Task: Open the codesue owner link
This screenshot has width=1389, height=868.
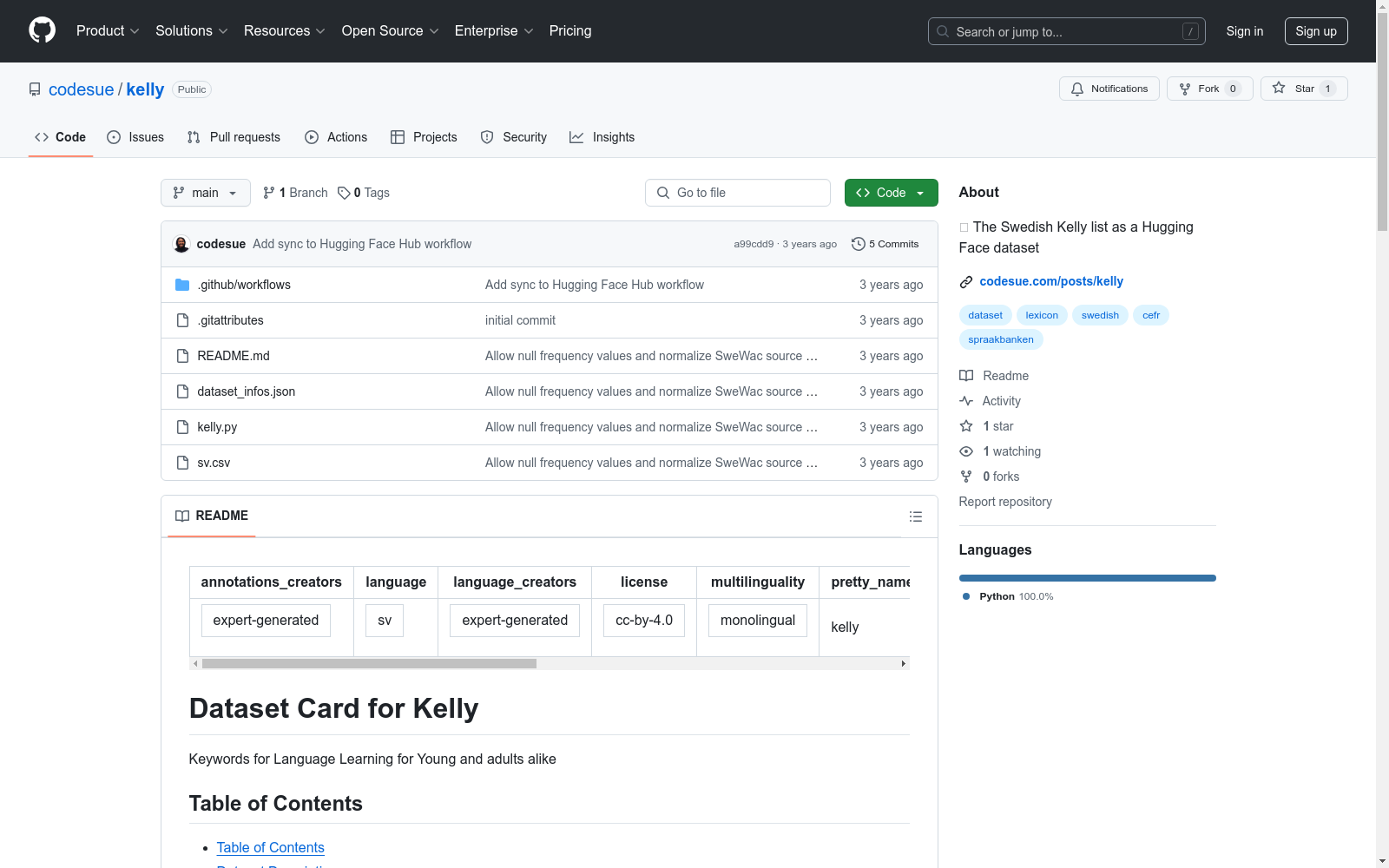Action: pyautogui.click(x=81, y=89)
